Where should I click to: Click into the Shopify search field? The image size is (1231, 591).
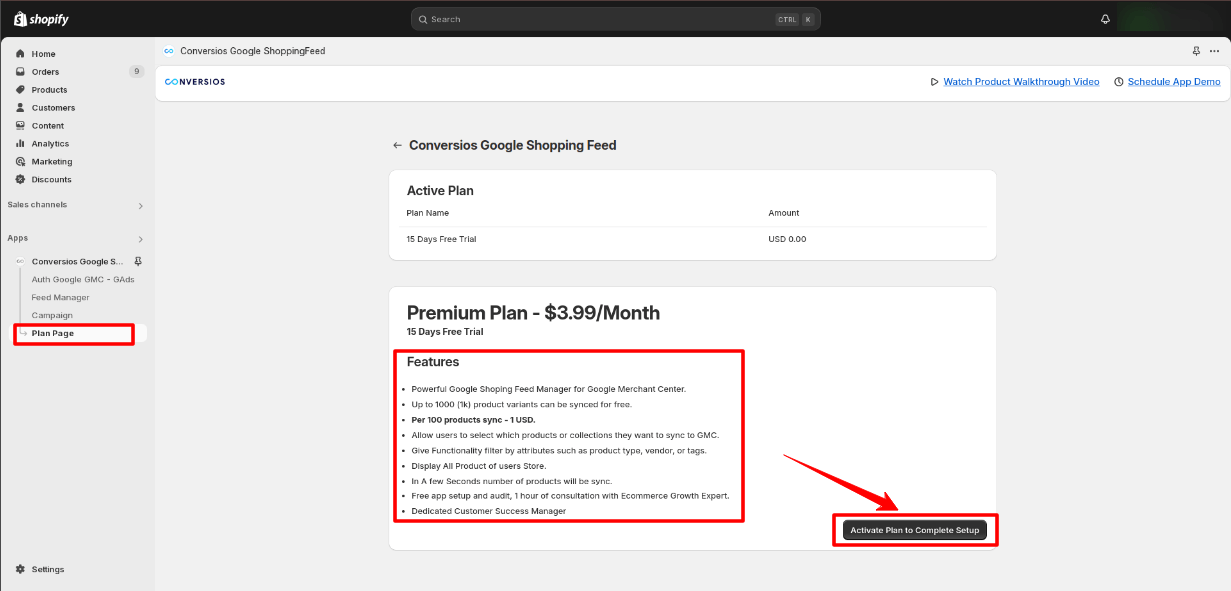coord(615,19)
